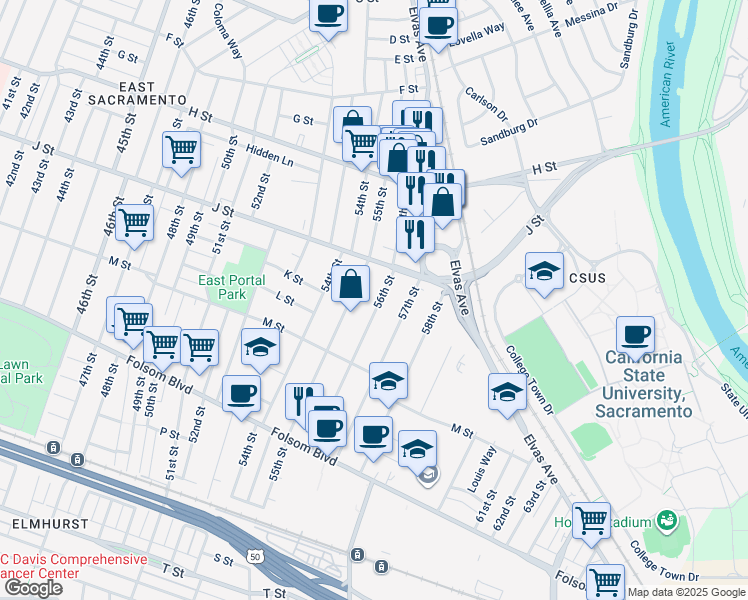Click the grocery cart marker left of 50th St on Folsom
The height and width of the screenshot is (600, 748).
coord(162,345)
